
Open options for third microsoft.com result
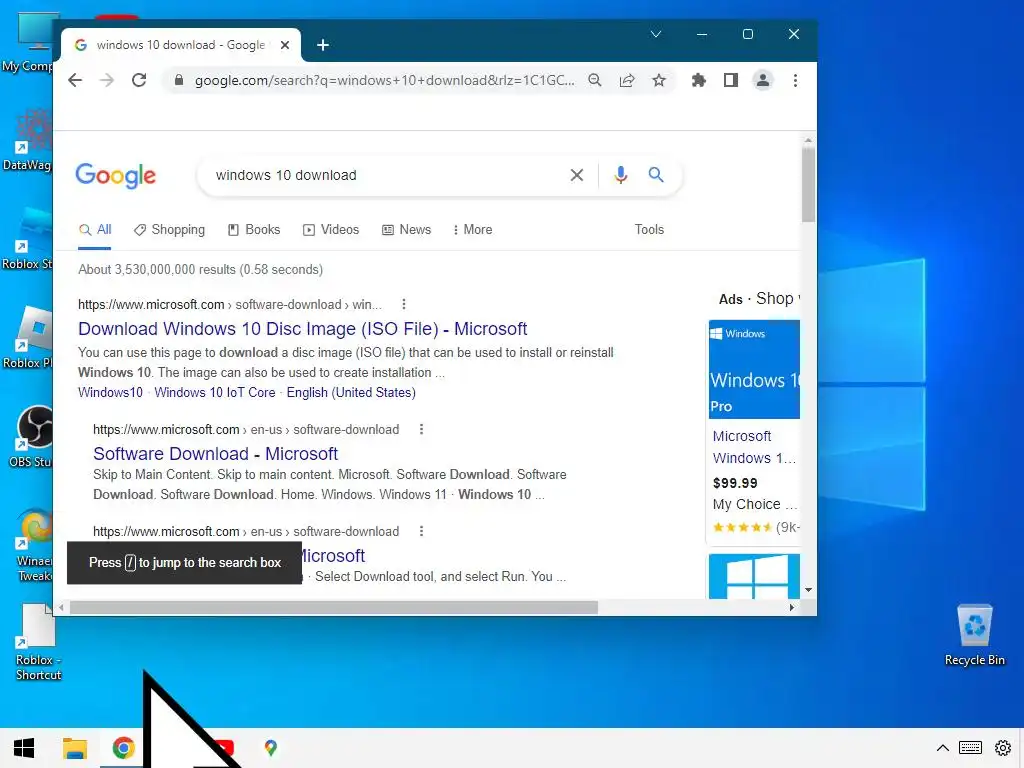pyautogui.click(x=421, y=532)
